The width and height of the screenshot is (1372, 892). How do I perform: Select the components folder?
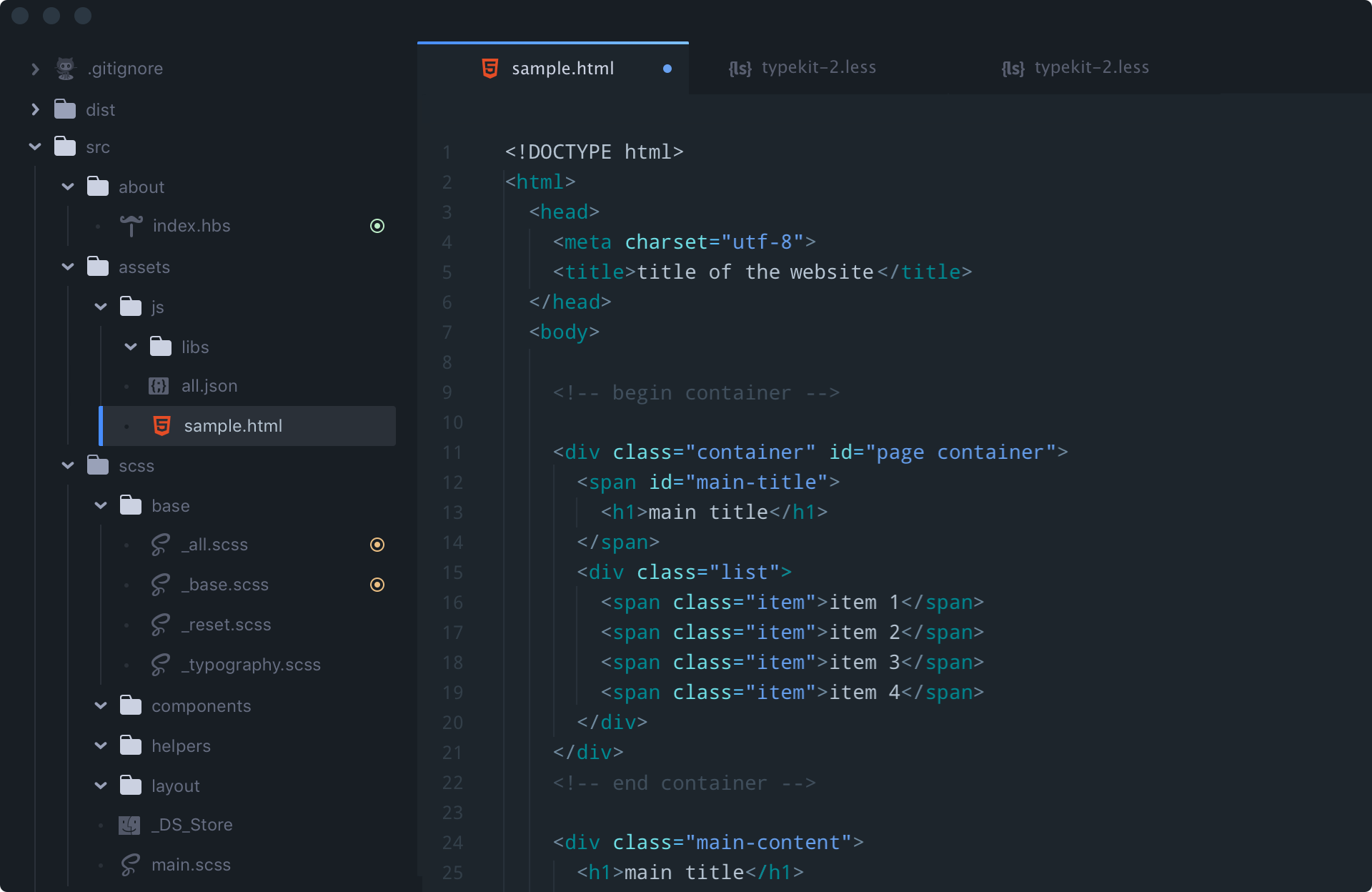click(x=201, y=705)
